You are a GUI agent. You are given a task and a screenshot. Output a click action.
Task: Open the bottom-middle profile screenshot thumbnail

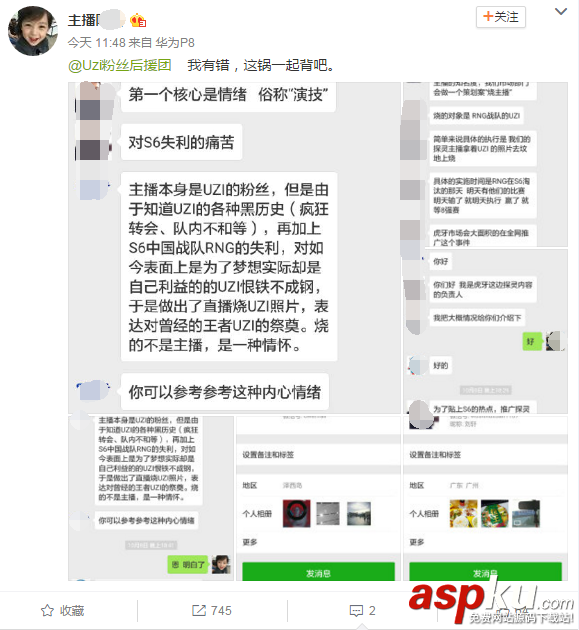(318, 498)
